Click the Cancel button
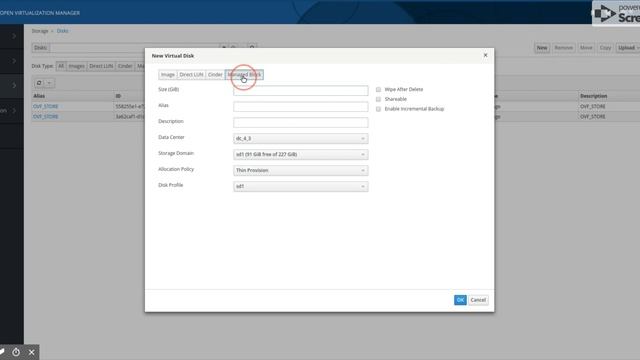 click(x=478, y=300)
